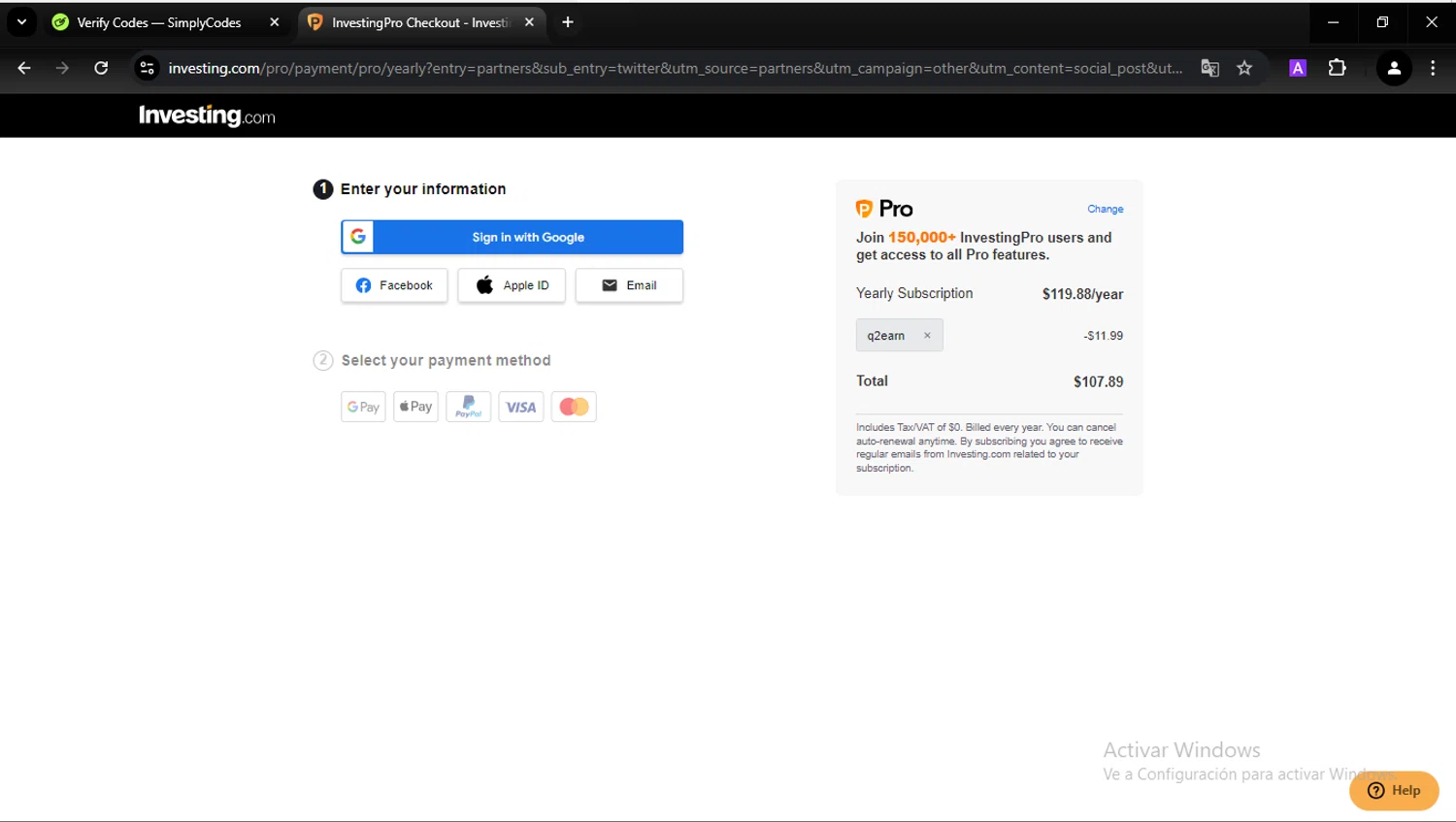1456x822 pixels.
Task: Click Select your payment method heading
Action: click(x=446, y=360)
